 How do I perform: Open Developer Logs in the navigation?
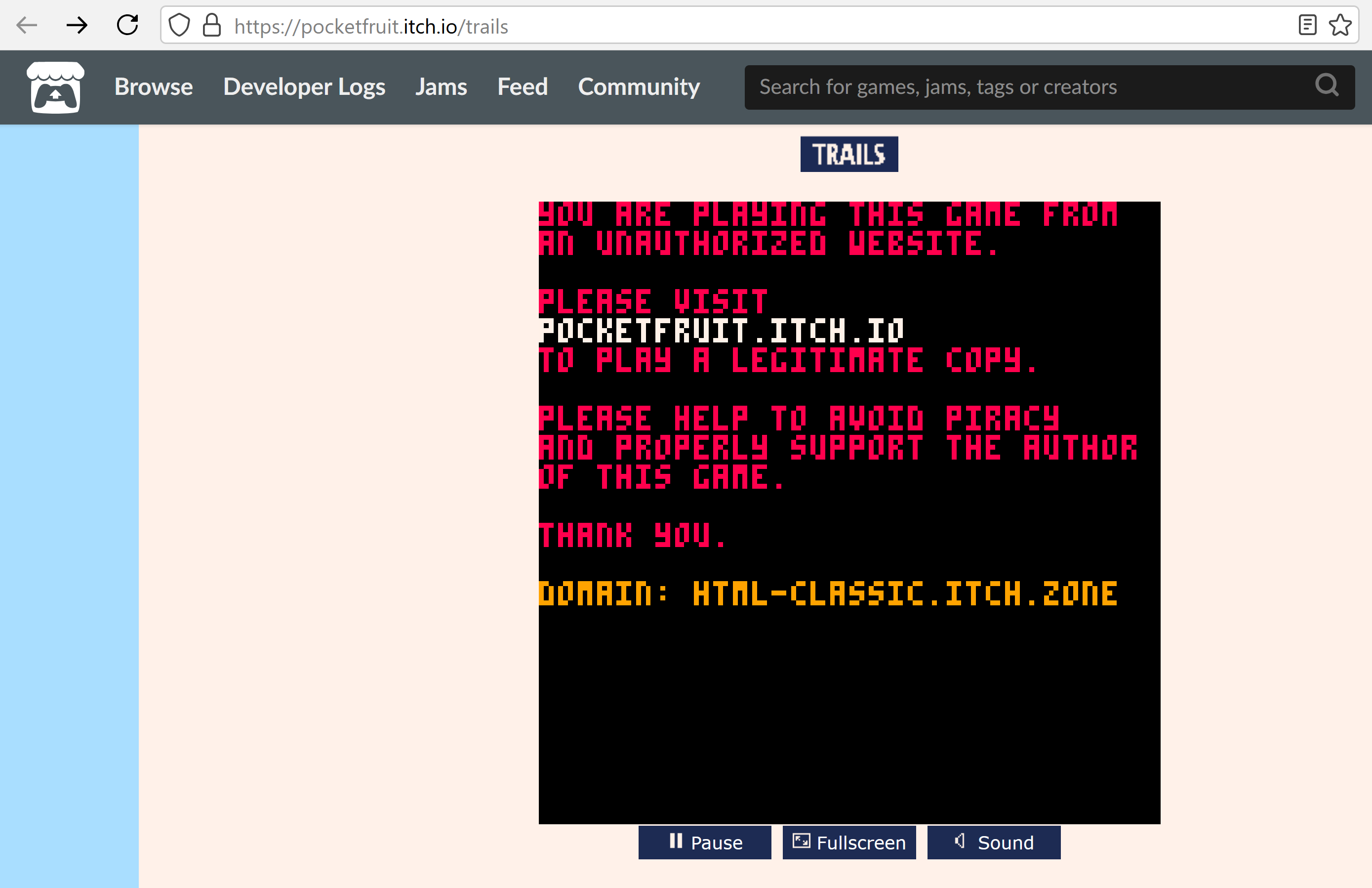tap(304, 87)
